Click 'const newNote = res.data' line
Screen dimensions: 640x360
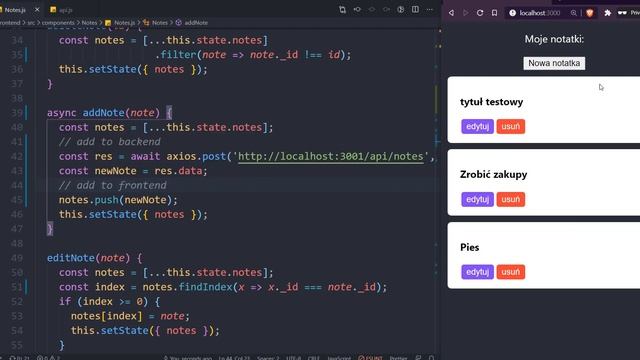[133, 171]
